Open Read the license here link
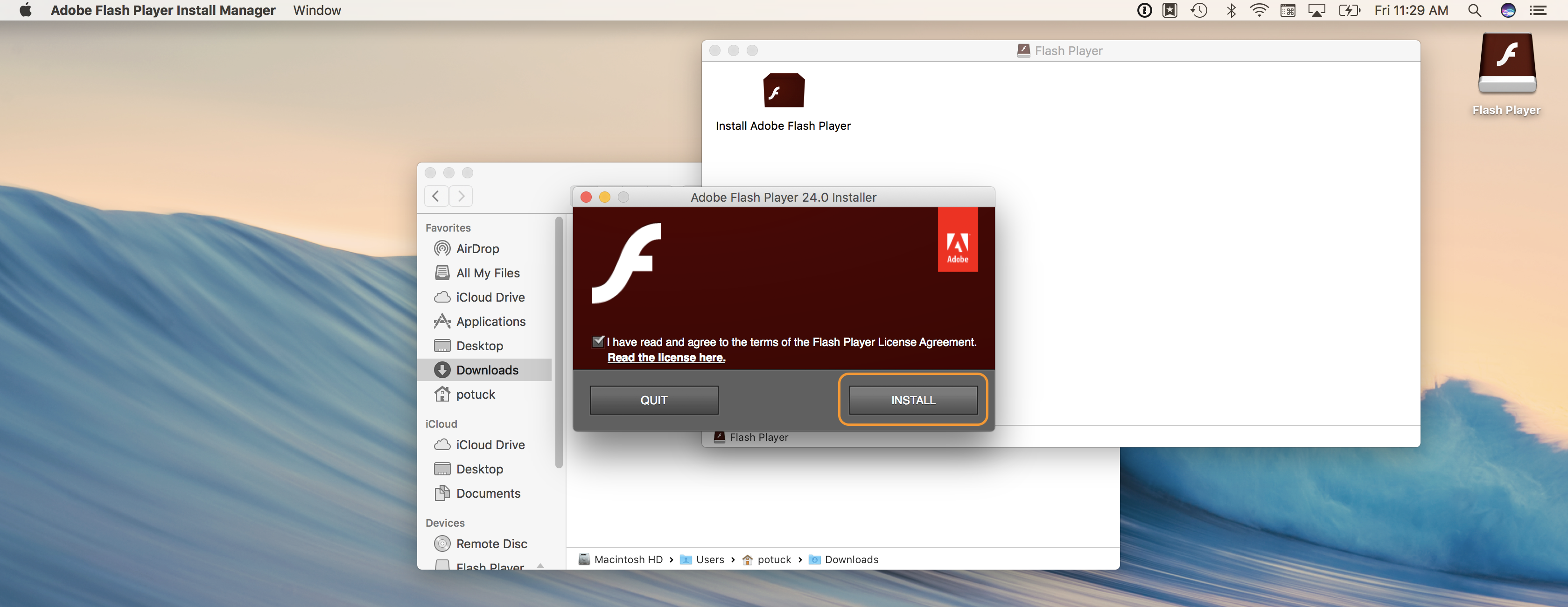This screenshot has width=1568, height=607. (x=666, y=357)
